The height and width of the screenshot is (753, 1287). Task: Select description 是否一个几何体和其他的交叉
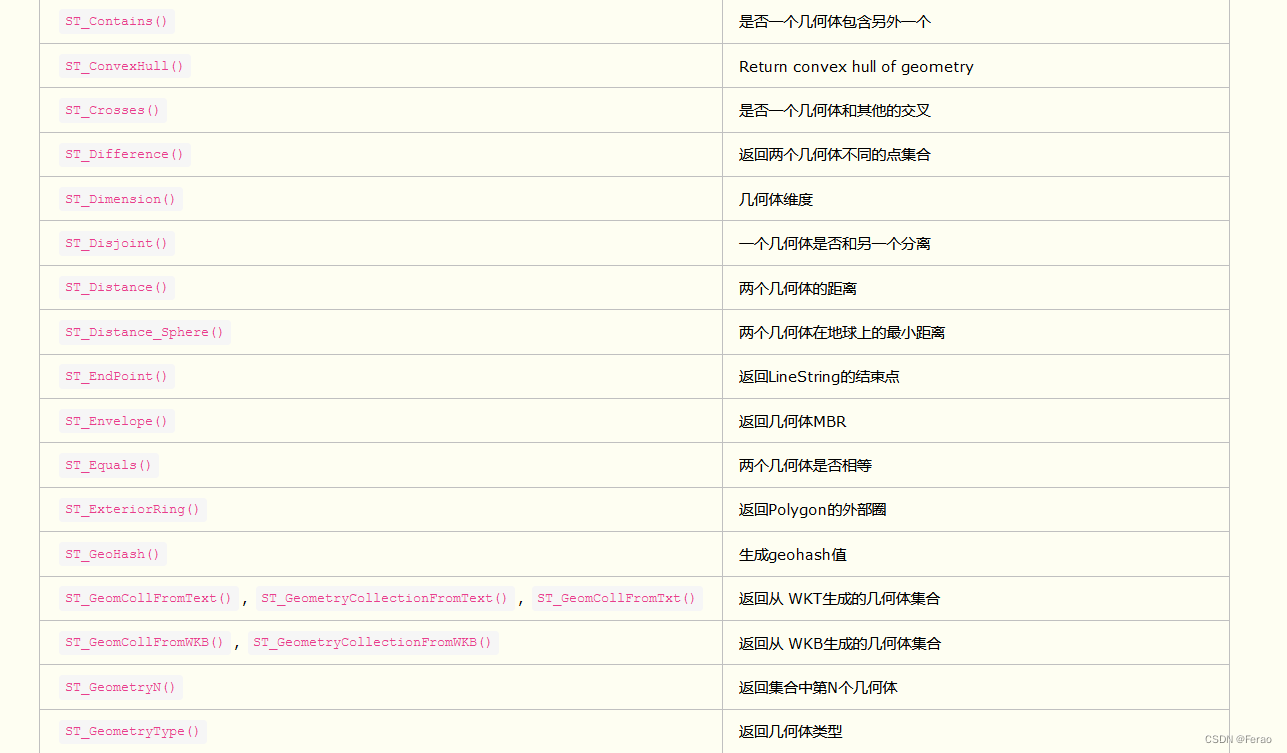(835, 110)
